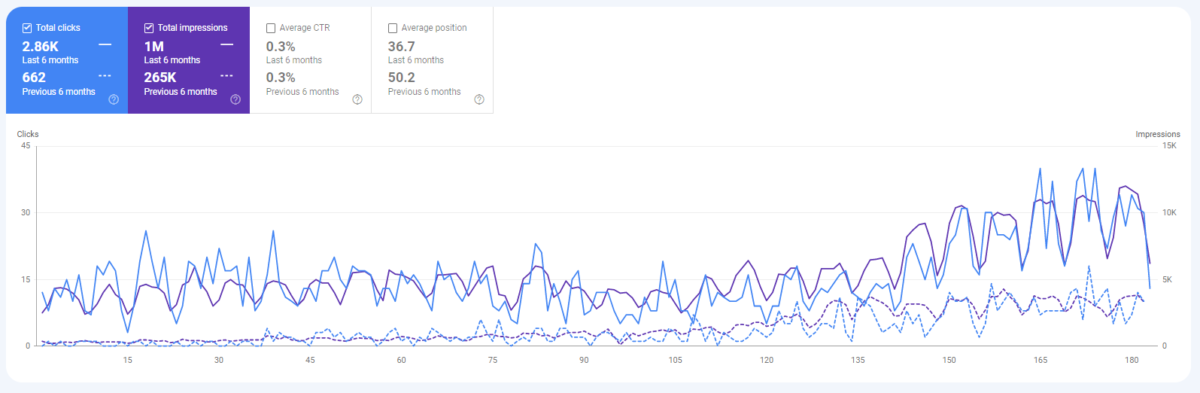This screenshot has height=393, width=1200.
Task: Open help icon on Total impressions card
Action: pos(235,99)
